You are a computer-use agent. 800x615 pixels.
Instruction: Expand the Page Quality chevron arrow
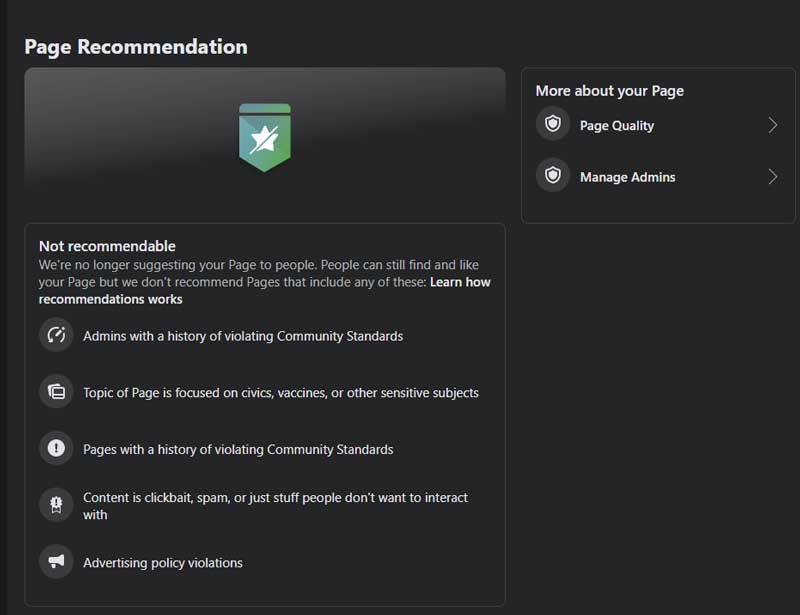pyautogui.click(x=773, y=125)
